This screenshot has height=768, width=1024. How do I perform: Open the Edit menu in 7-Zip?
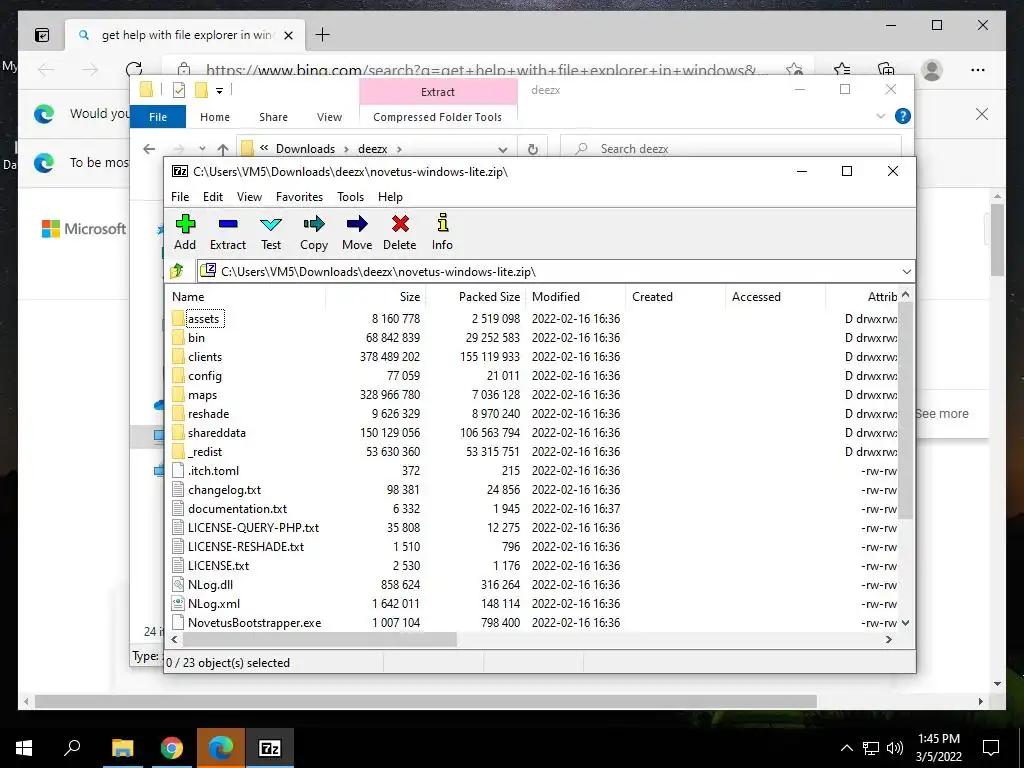213,197
